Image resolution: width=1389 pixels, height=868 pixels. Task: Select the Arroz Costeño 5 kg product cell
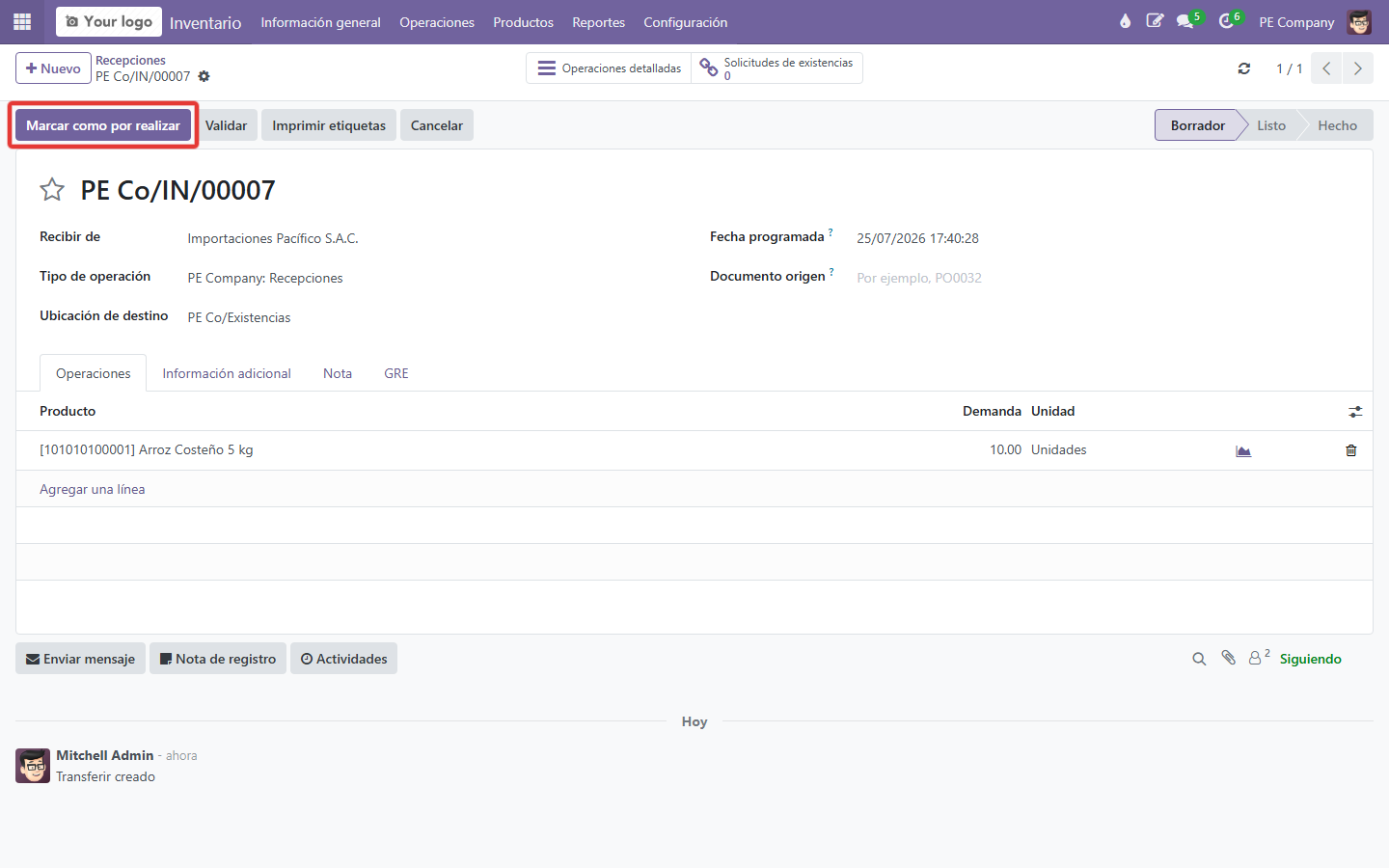click(x=147, y=450)
